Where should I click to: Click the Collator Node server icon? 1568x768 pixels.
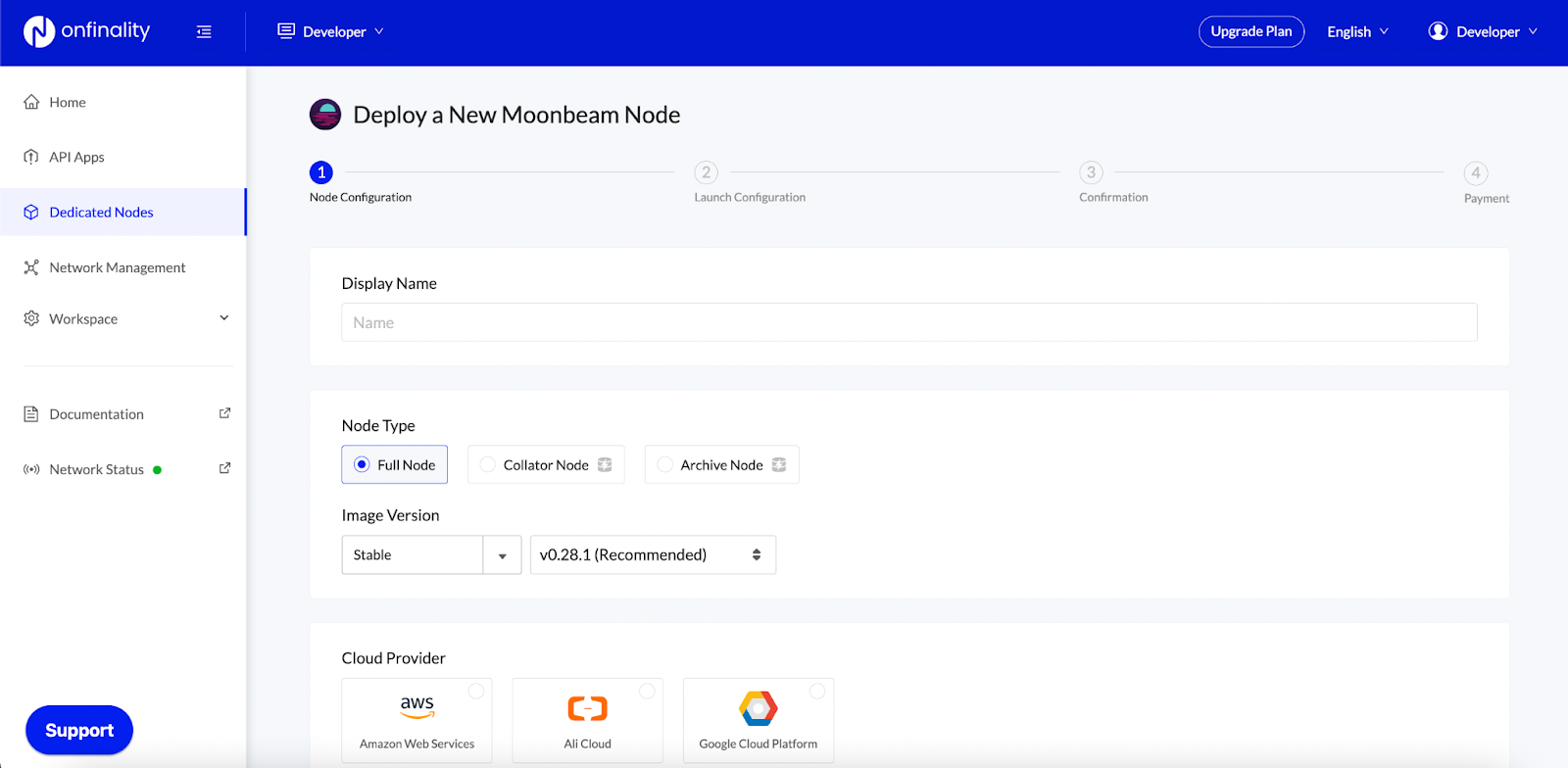pyautogui.click(x=605, y=464)
